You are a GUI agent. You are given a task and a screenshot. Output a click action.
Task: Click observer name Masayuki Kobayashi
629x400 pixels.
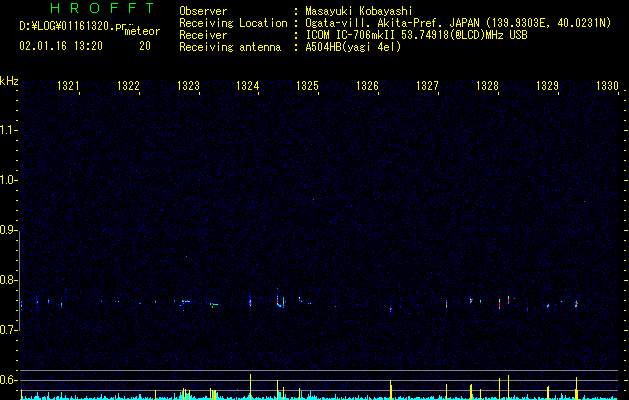pos(358,11)
